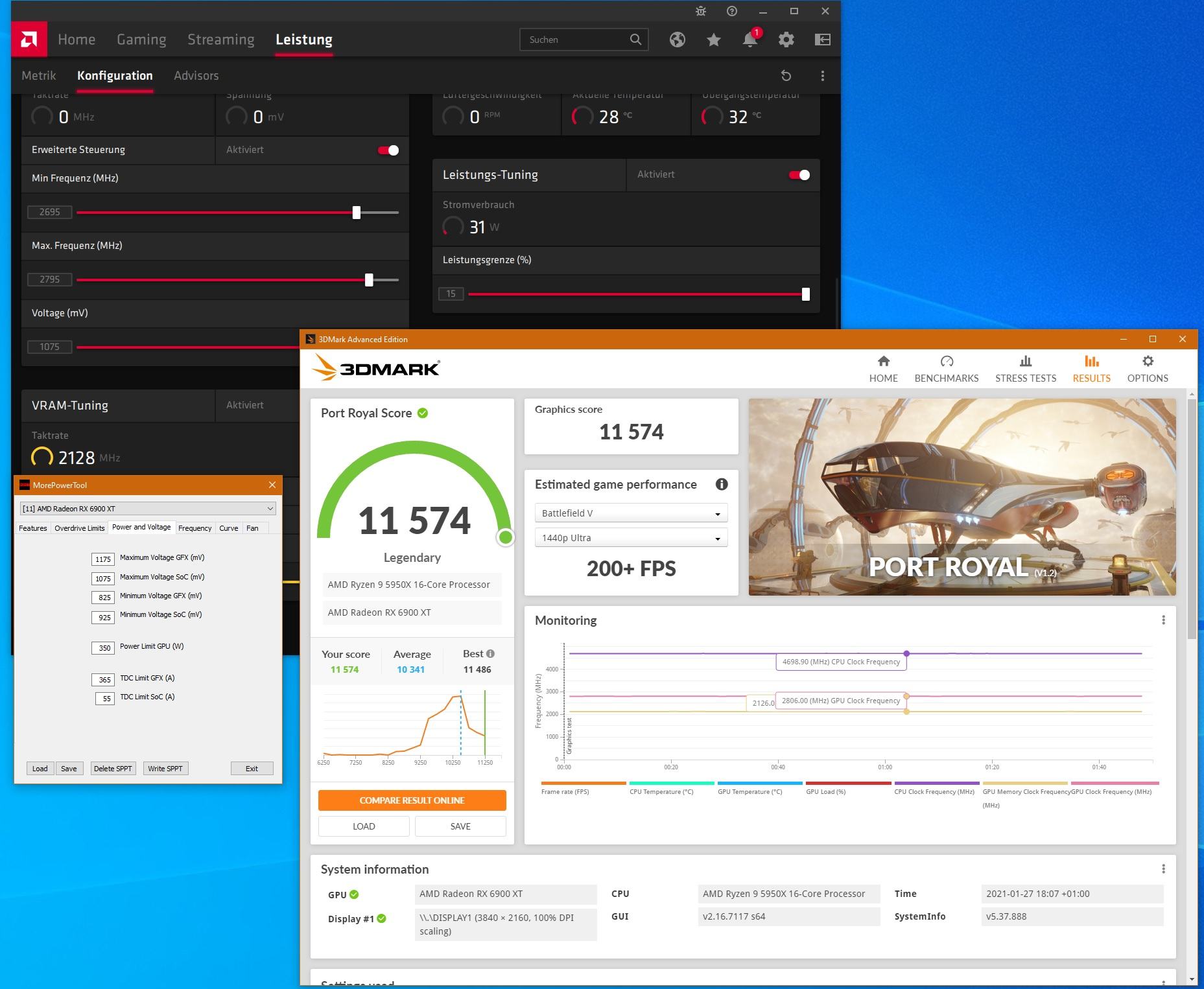This screenshot has height=989, width=1204.
Task: Reset tuning with the undo arrow icon
Action: click(x=786, y=76)
